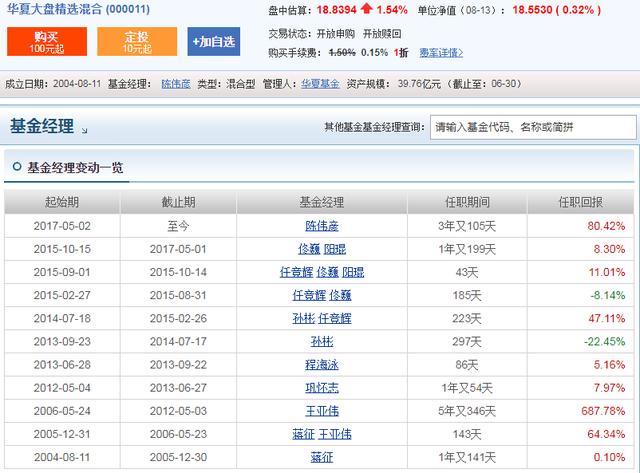This screenshot has height=473, width=640.
Task: Click the end date 2012-05-03
Action: click(178, 411)
